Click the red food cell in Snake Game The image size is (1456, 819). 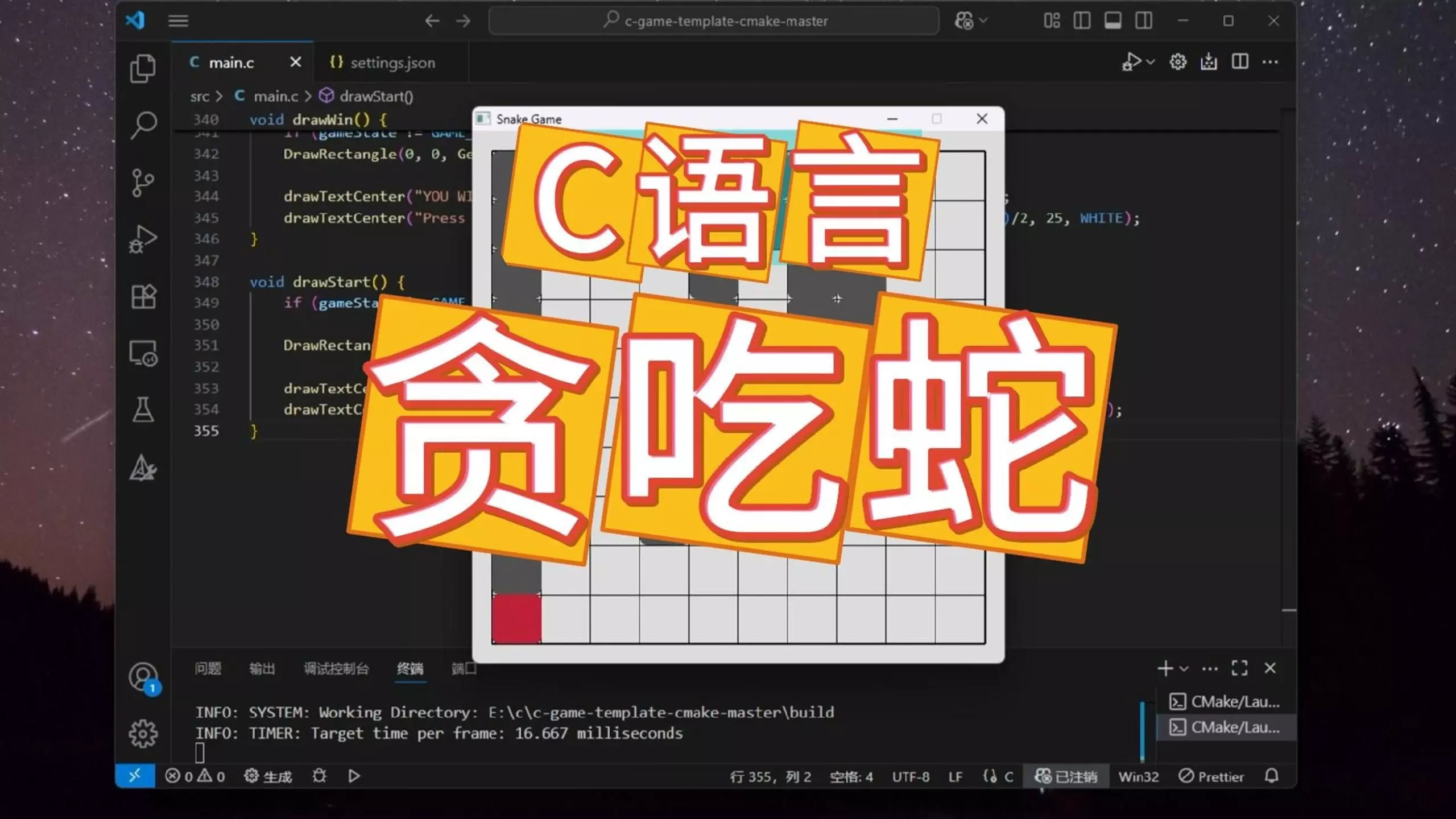click(516, 619)
